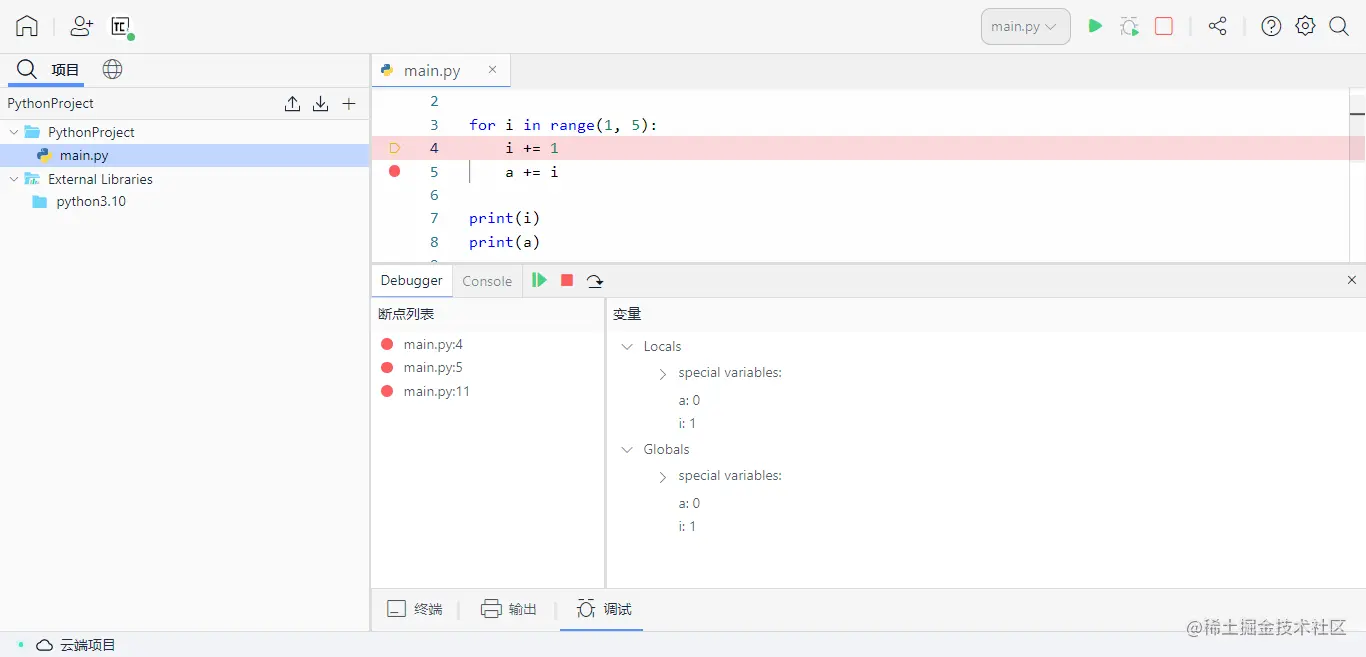Screen dimensions: 1366x657
Task: Select breakpoint main.py:4 in list
Action: [x=433, y=344]
